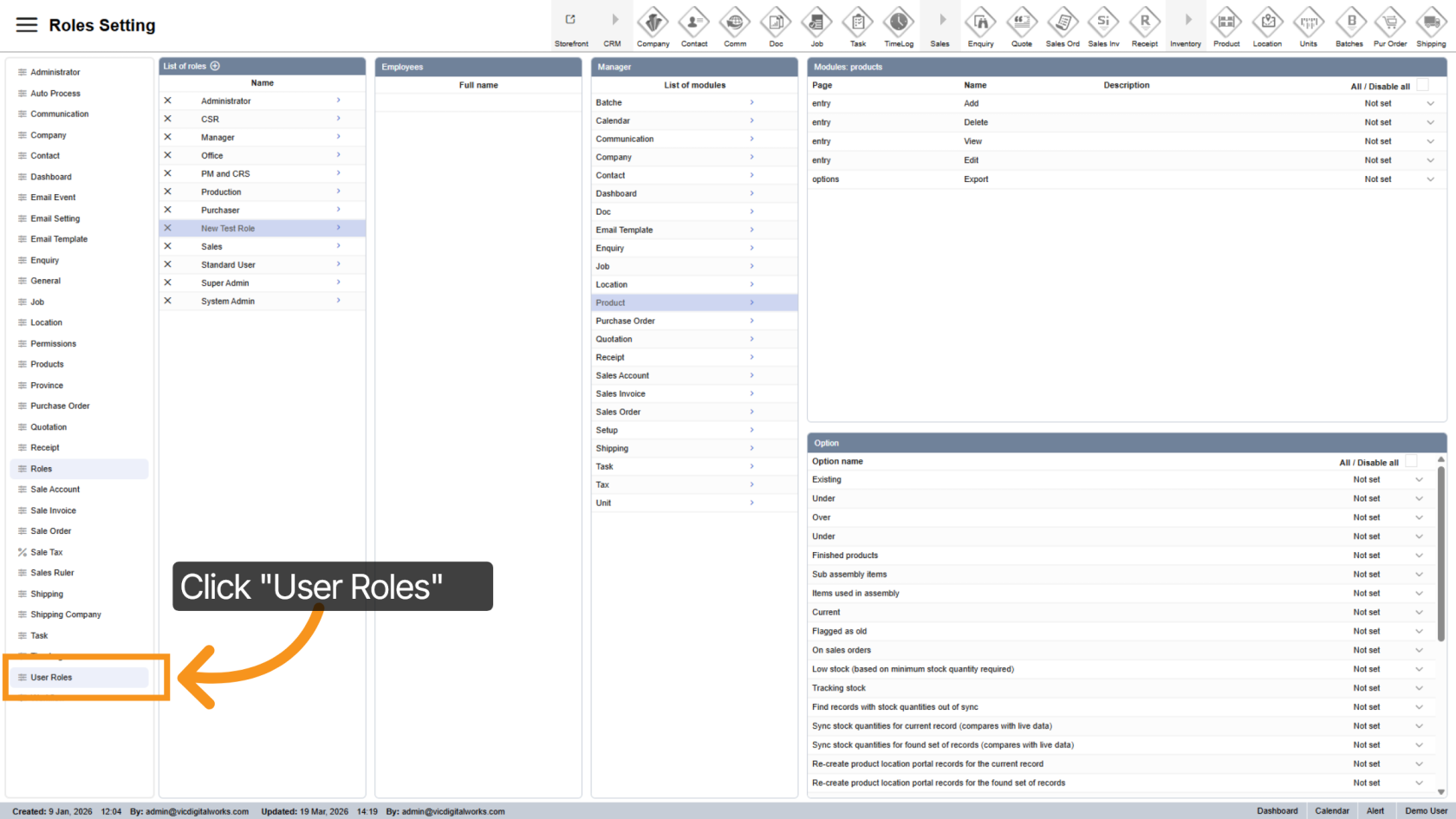The height and width of the screenshot is (819, 1456).
Task: Open the Quote toolbar icon
Action: click(x=1022, y=22)
